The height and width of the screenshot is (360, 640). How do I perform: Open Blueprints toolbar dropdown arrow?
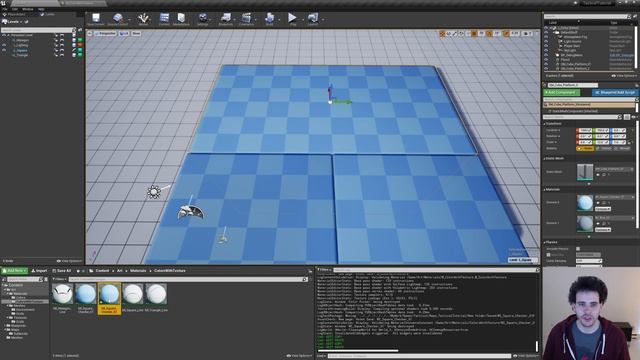(235, 19)
